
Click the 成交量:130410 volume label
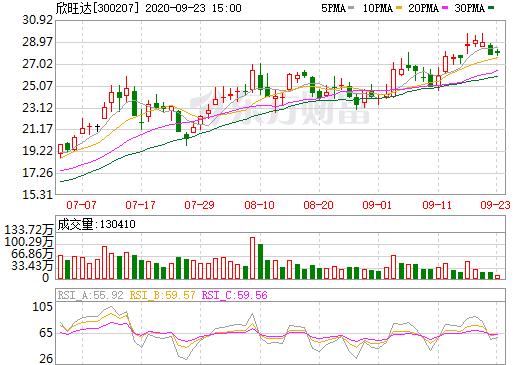coord(96,224)
